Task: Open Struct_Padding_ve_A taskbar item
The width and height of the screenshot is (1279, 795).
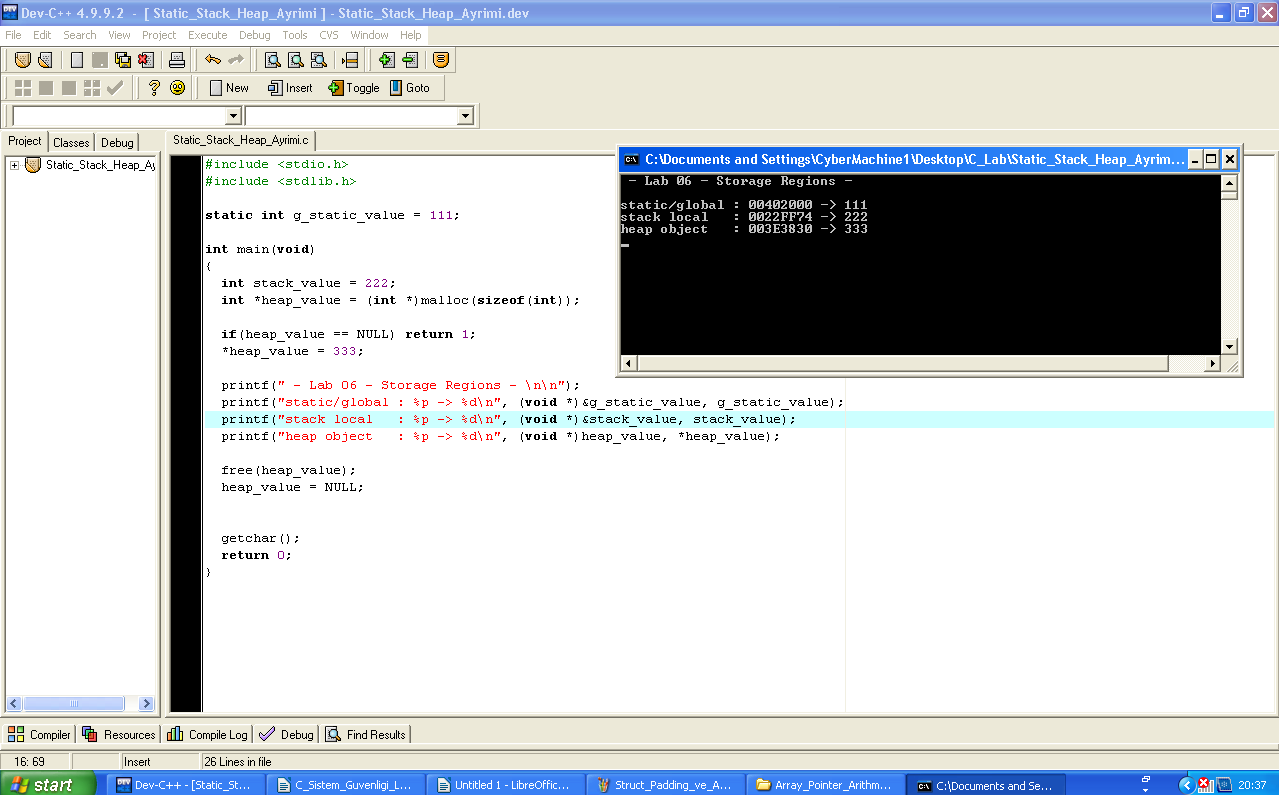Action: click(x=668, y=785)
